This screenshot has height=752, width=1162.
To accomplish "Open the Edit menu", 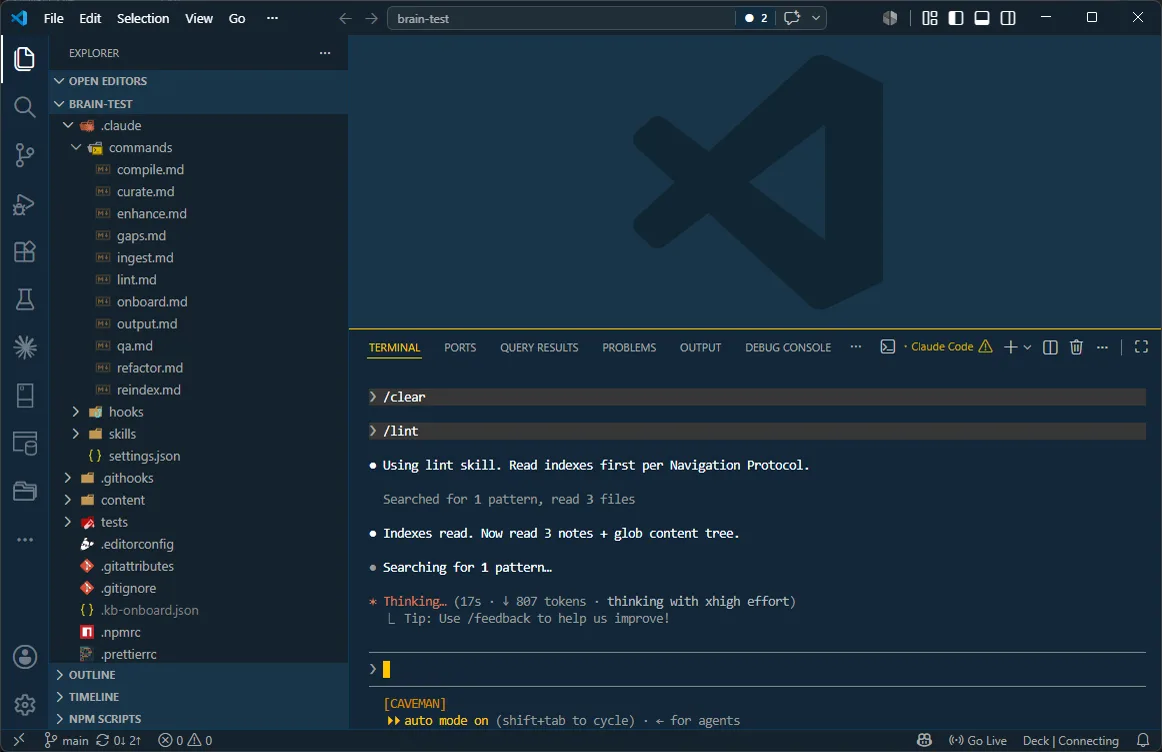I will 90,19.
